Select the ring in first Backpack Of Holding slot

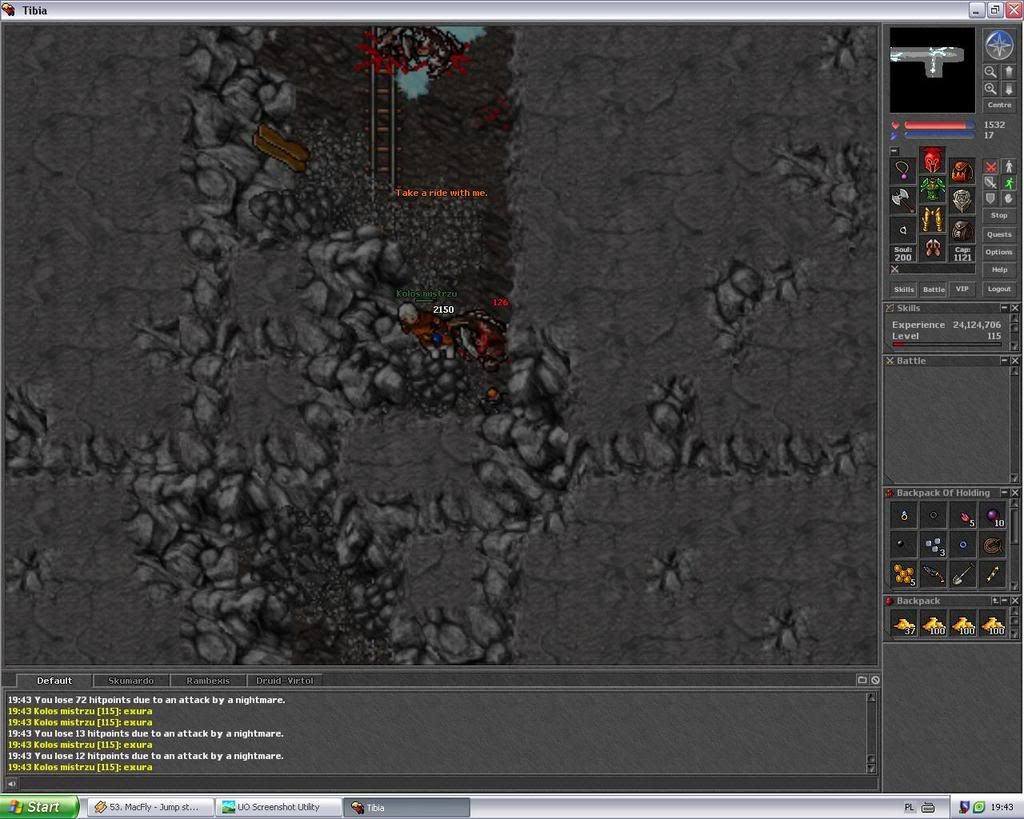tap(904, 515)
